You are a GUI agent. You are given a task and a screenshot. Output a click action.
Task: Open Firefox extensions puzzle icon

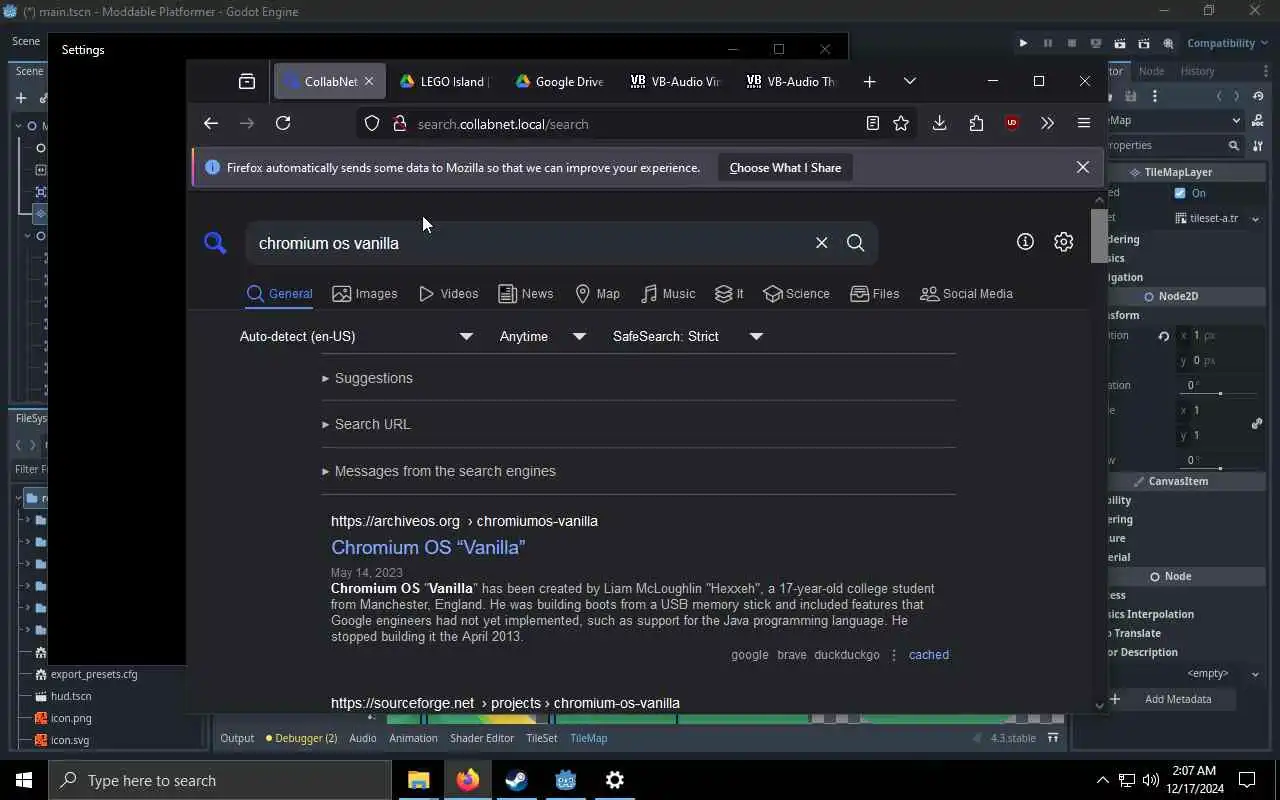976,123
